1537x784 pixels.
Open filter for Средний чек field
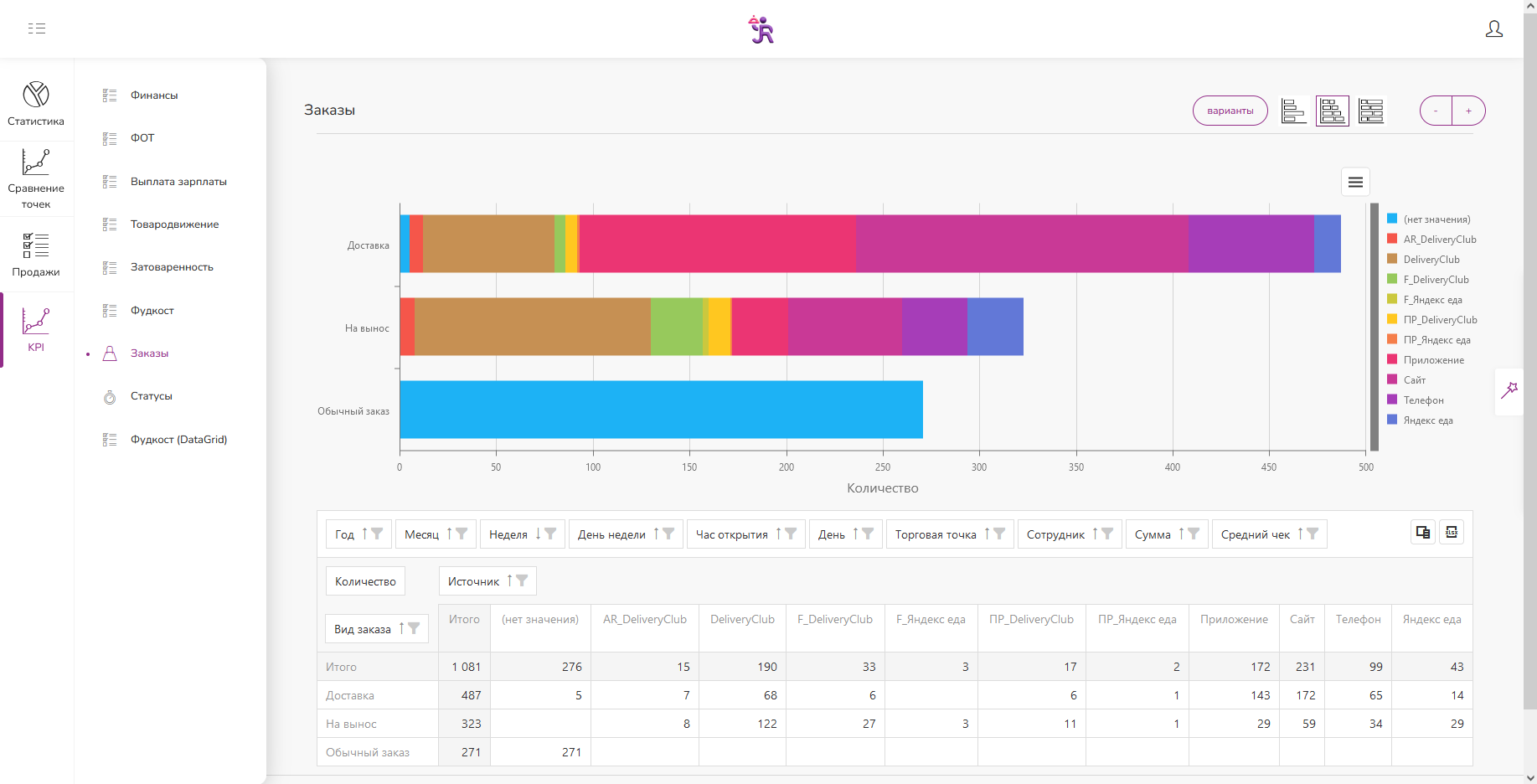pyautogui.click(x=1313, y=534)
